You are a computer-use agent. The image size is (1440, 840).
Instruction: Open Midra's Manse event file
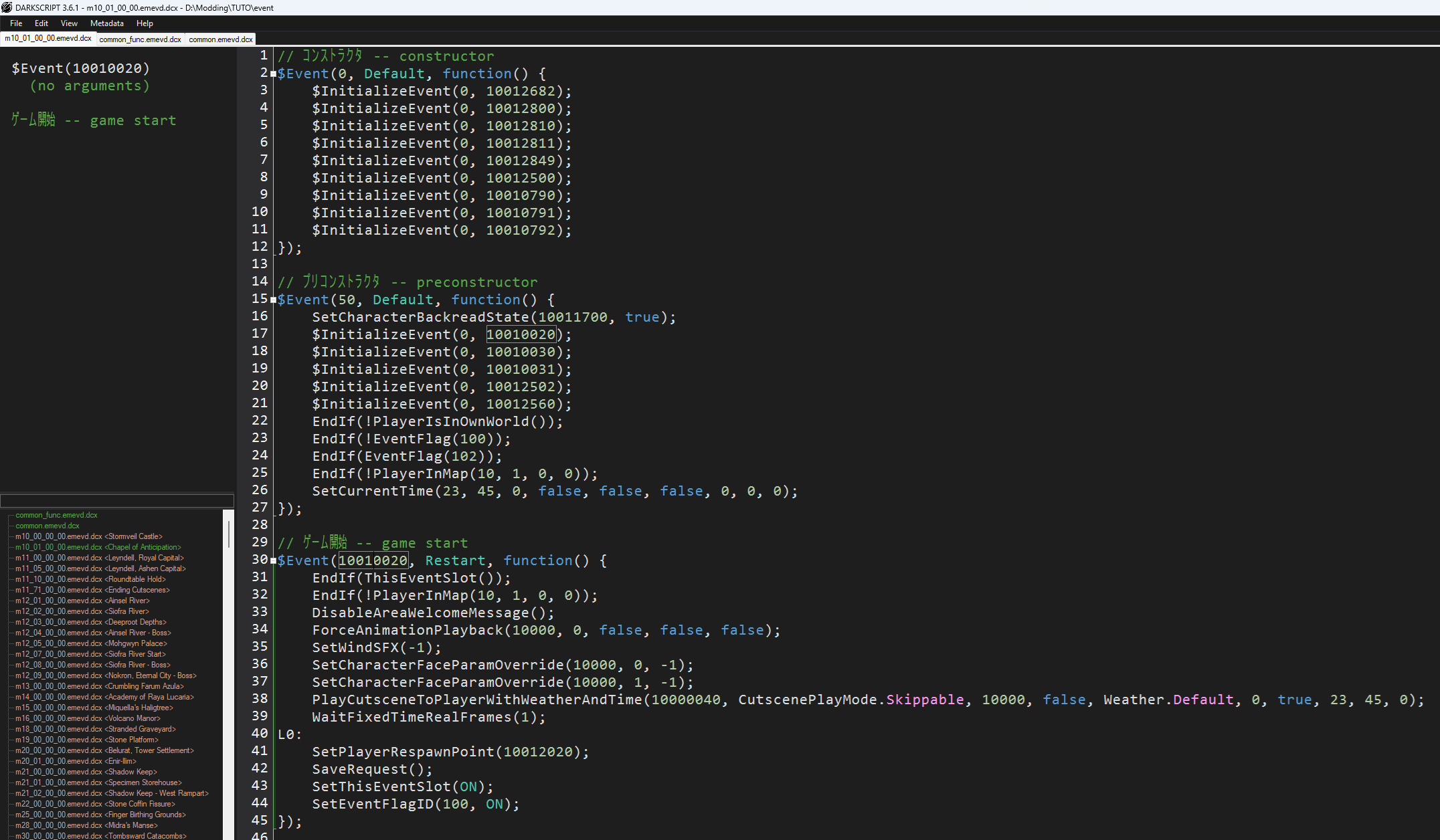point(86,825)
